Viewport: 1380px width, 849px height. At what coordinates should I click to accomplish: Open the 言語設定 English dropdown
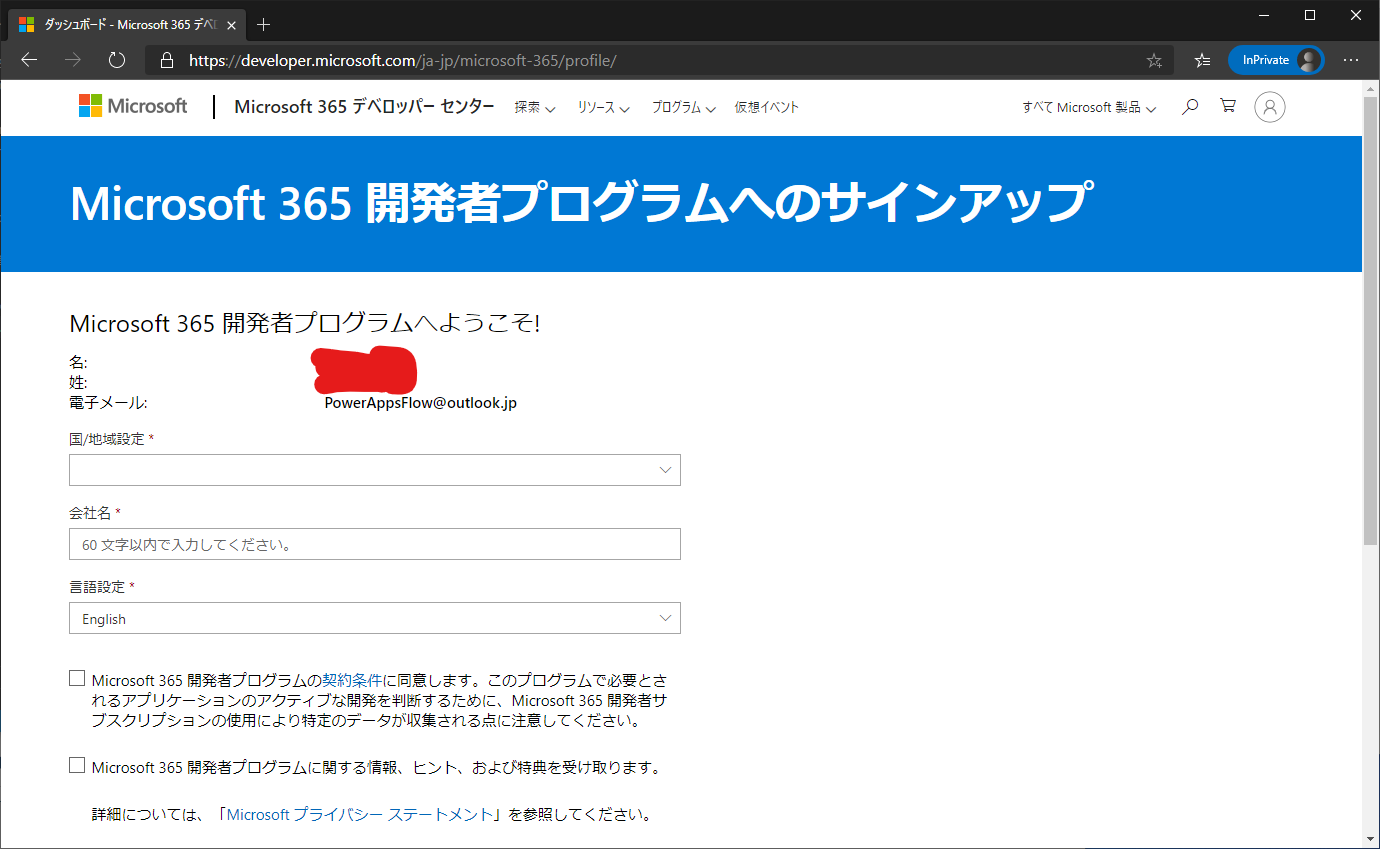pos(375,618)
